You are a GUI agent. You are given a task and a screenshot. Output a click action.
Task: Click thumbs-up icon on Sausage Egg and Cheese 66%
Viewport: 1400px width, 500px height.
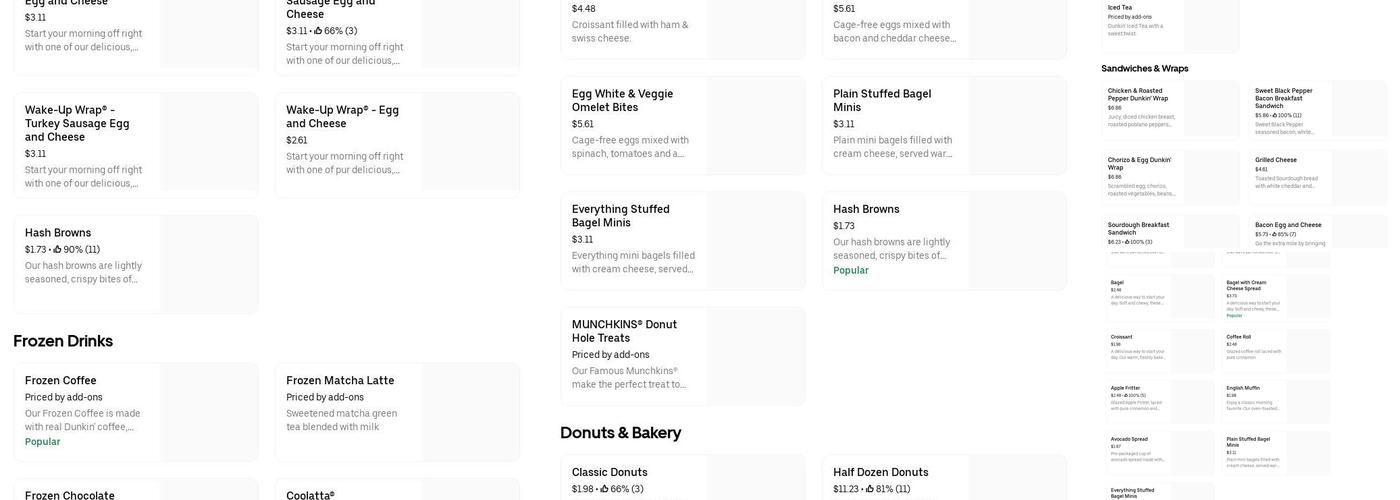pyautogui.click(x=318, y=31)
